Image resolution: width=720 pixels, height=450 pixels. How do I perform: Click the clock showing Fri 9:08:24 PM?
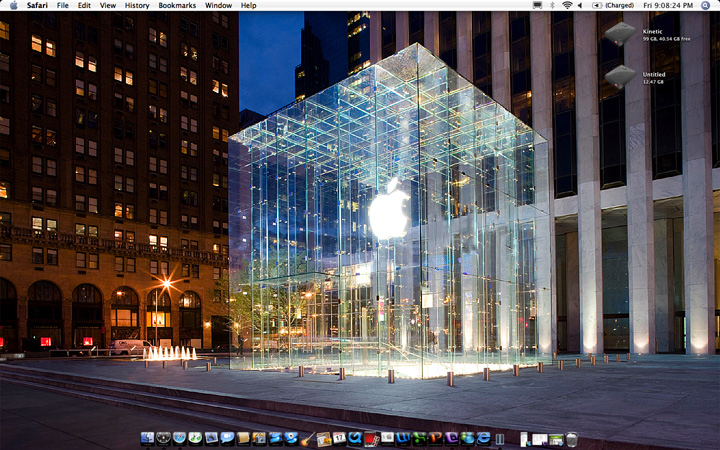668,5
